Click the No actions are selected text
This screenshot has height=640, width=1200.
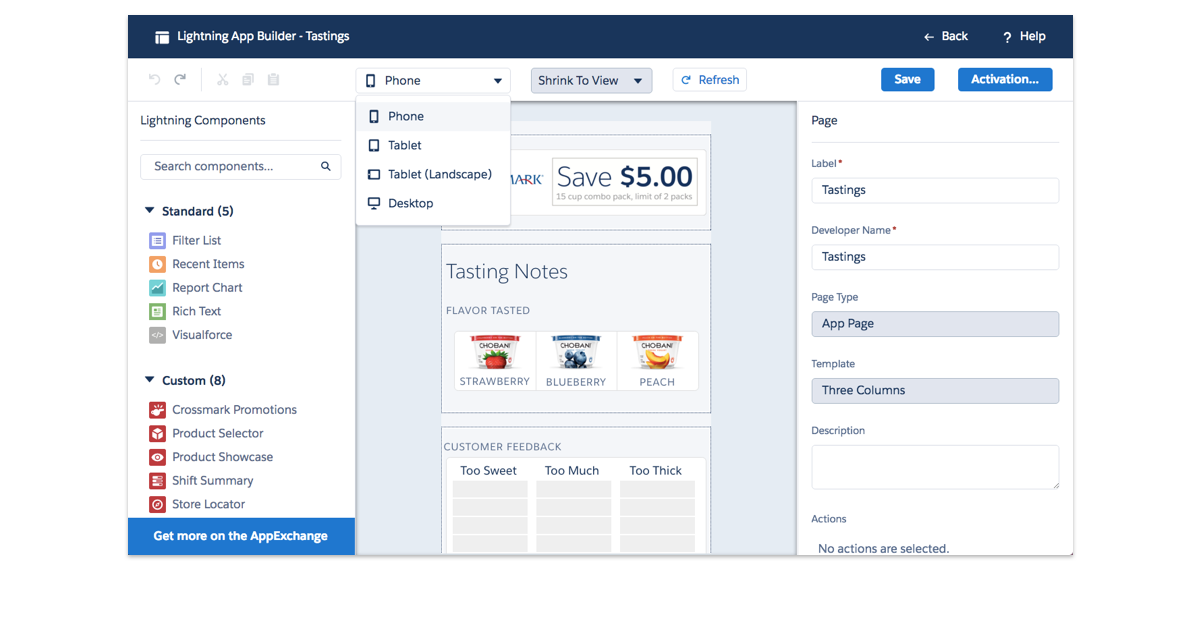click(883, 548)
